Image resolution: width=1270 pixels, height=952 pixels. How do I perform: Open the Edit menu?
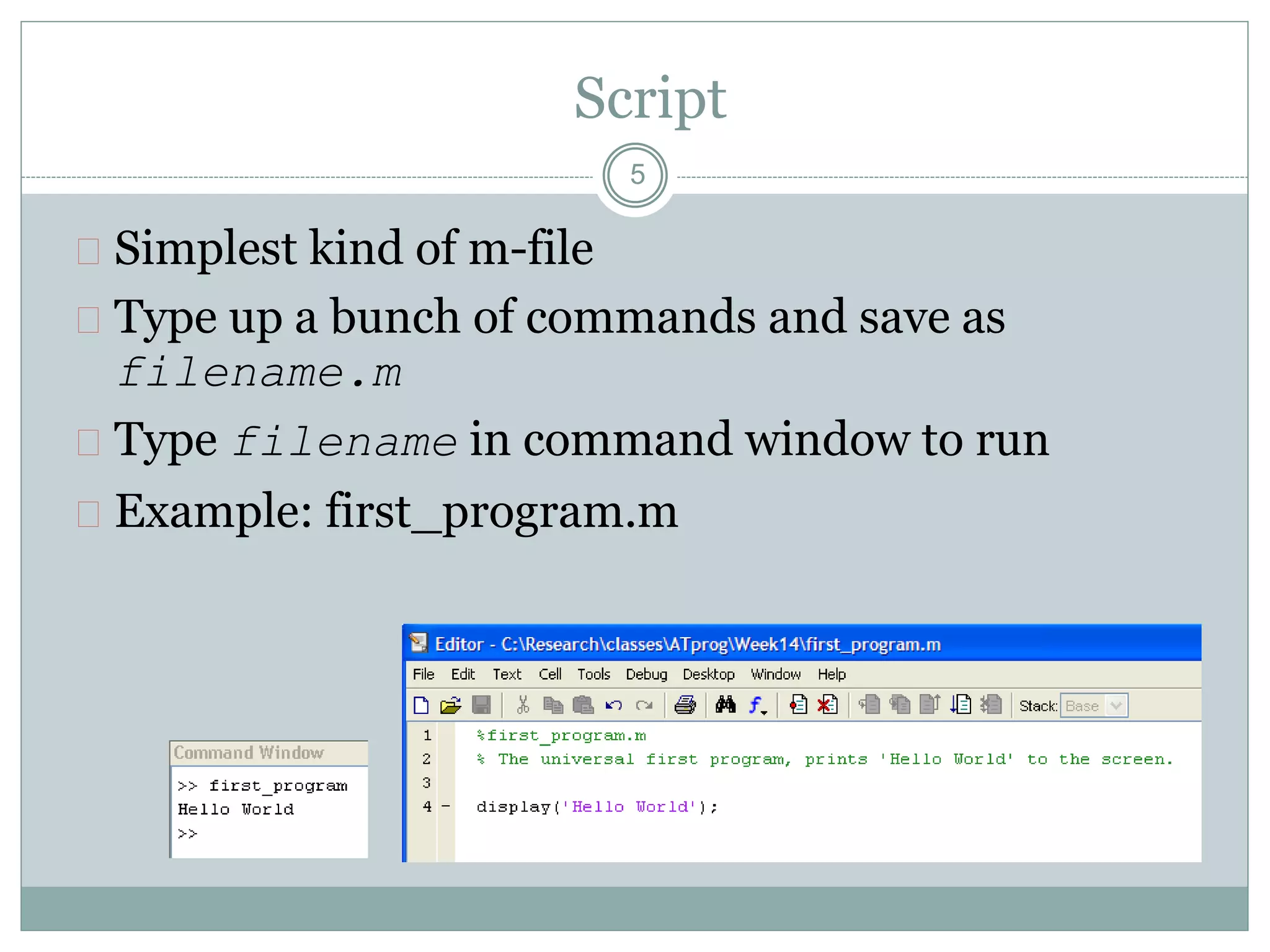pos(463,674)
